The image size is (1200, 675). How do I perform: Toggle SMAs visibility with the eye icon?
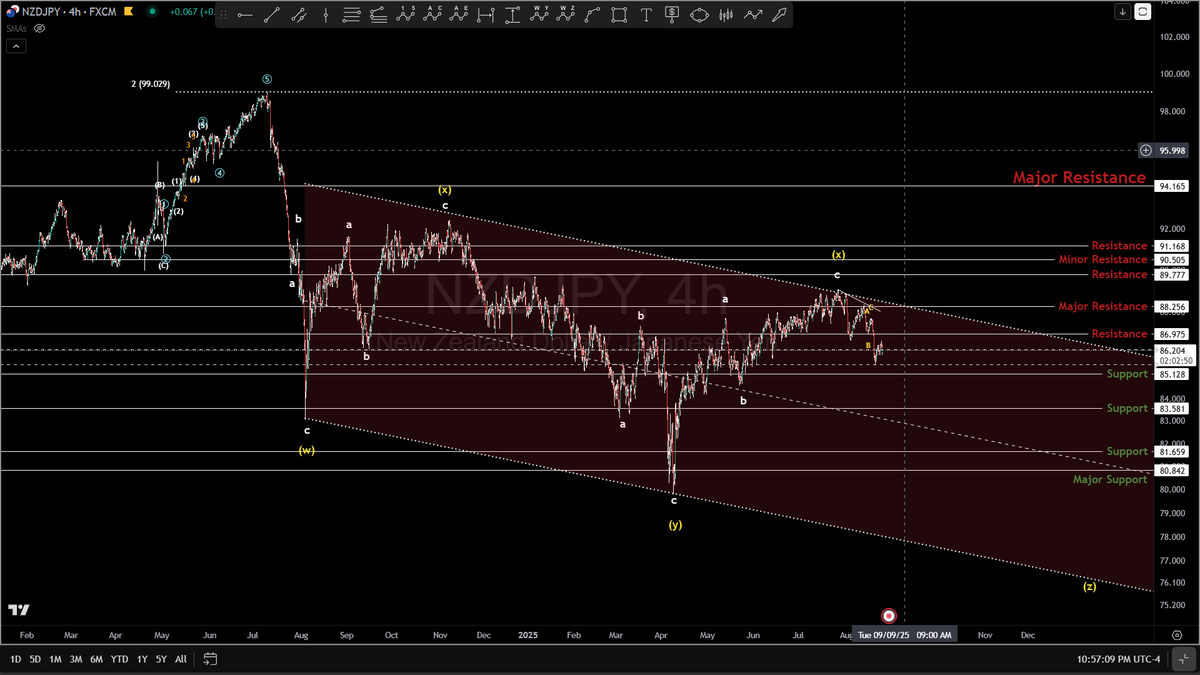point(39,28)
